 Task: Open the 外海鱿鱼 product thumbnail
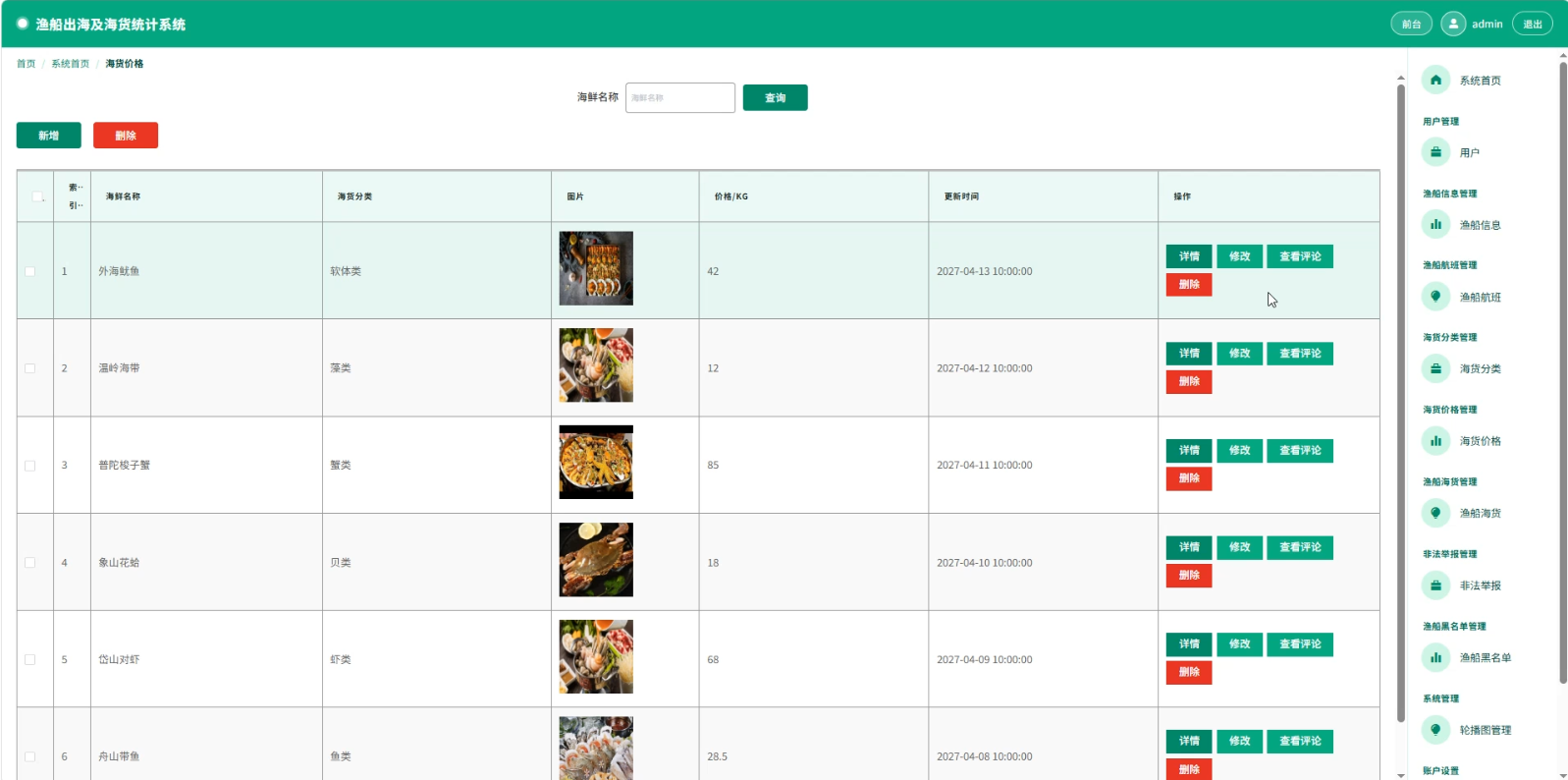click(x=596, y=268)
